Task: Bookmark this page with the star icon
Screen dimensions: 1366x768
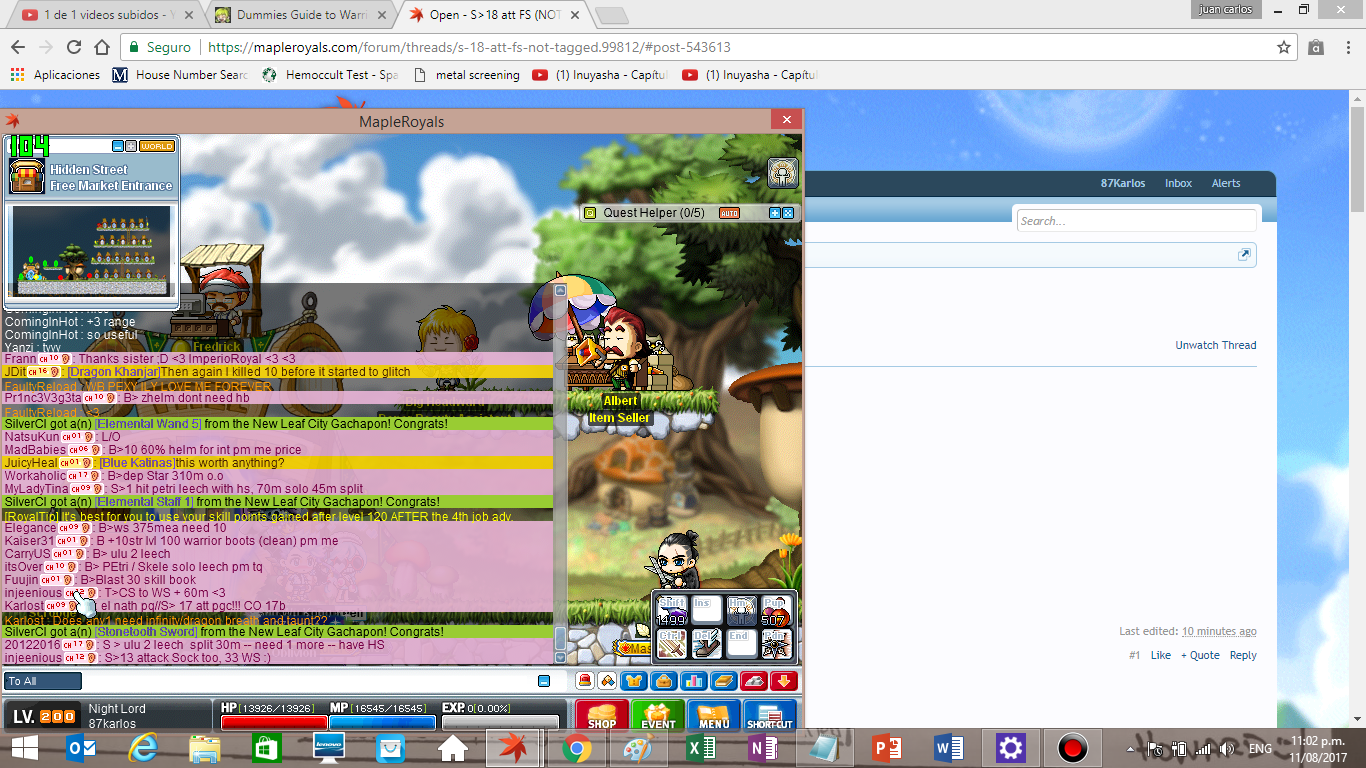Action: tap(1284, 47)
